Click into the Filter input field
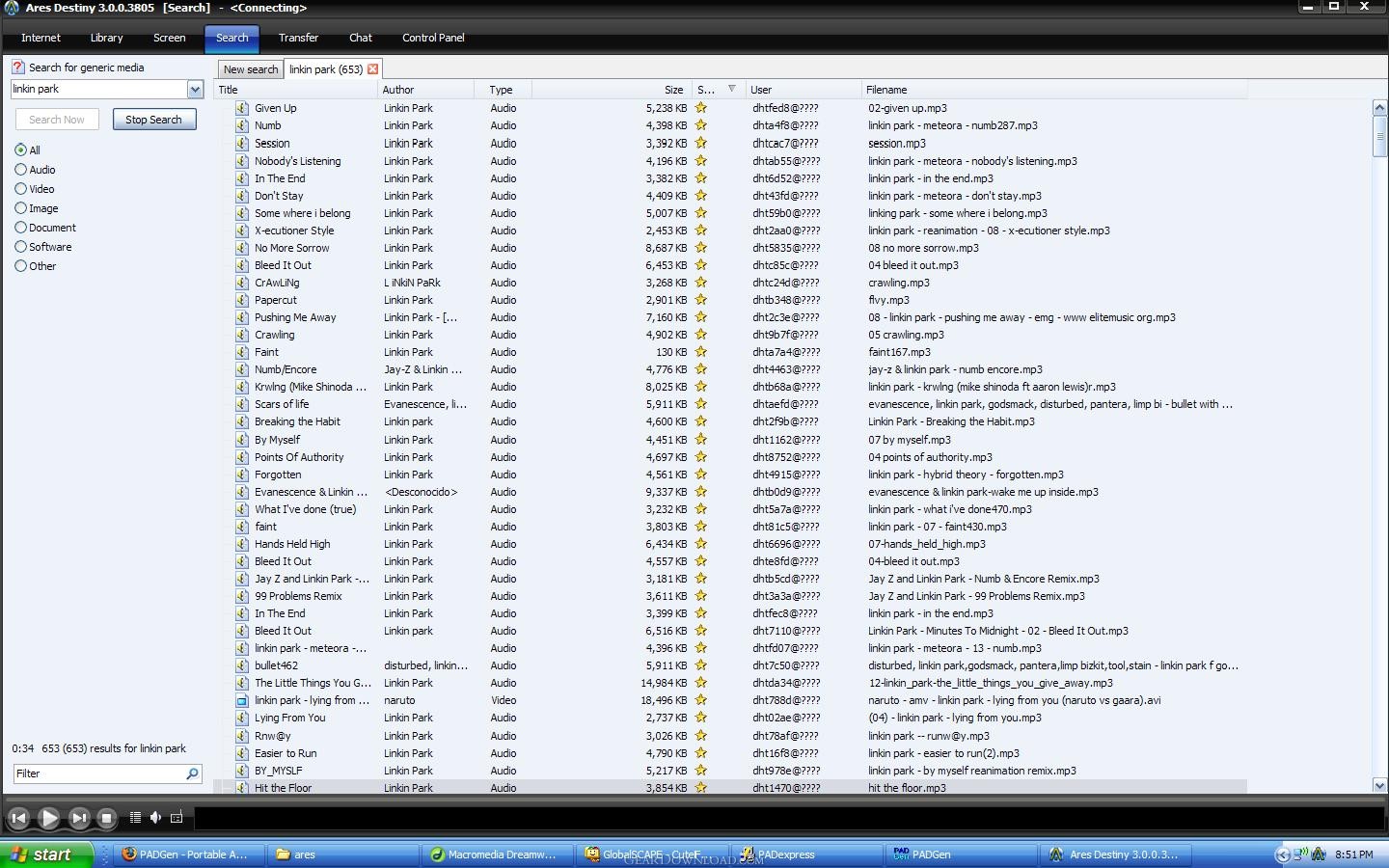The width and height of the screenshot is (1389, 868). (98, 773)
